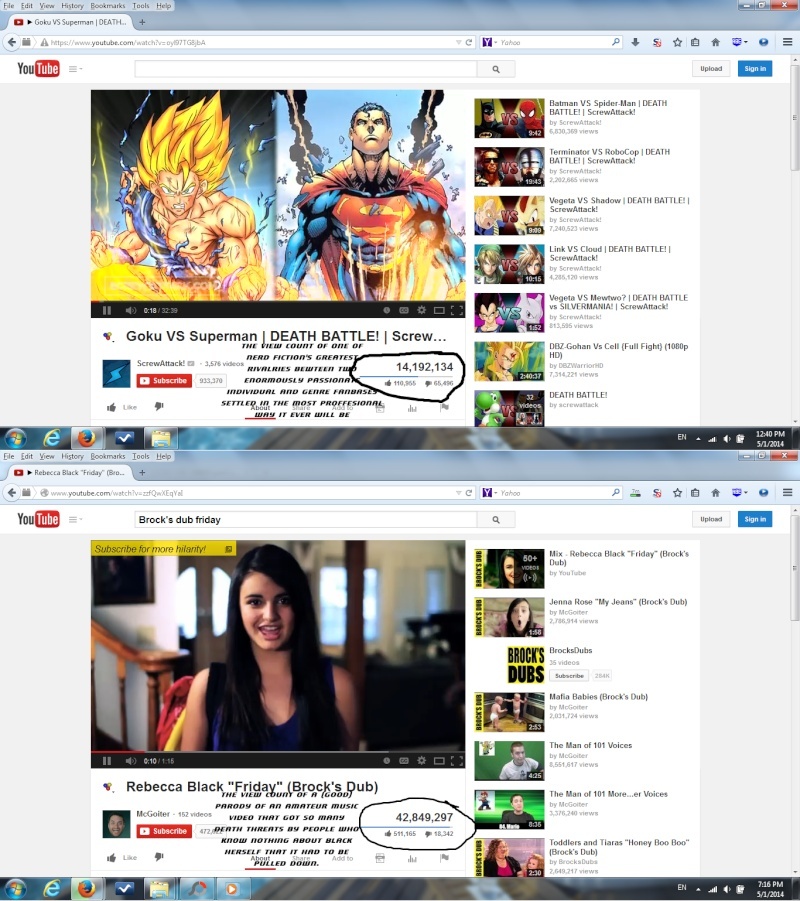Open the Tools menu in Rebecca Black window

pos(141,456)
